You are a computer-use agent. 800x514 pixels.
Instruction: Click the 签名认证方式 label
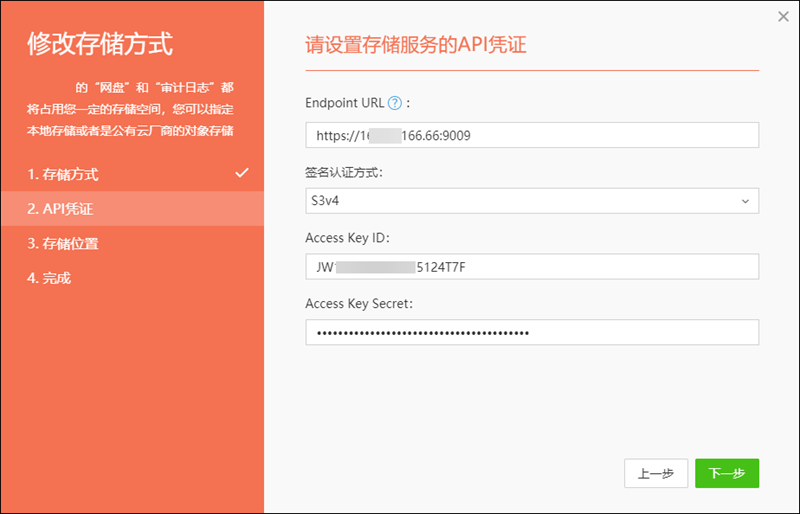pos(347,172)
